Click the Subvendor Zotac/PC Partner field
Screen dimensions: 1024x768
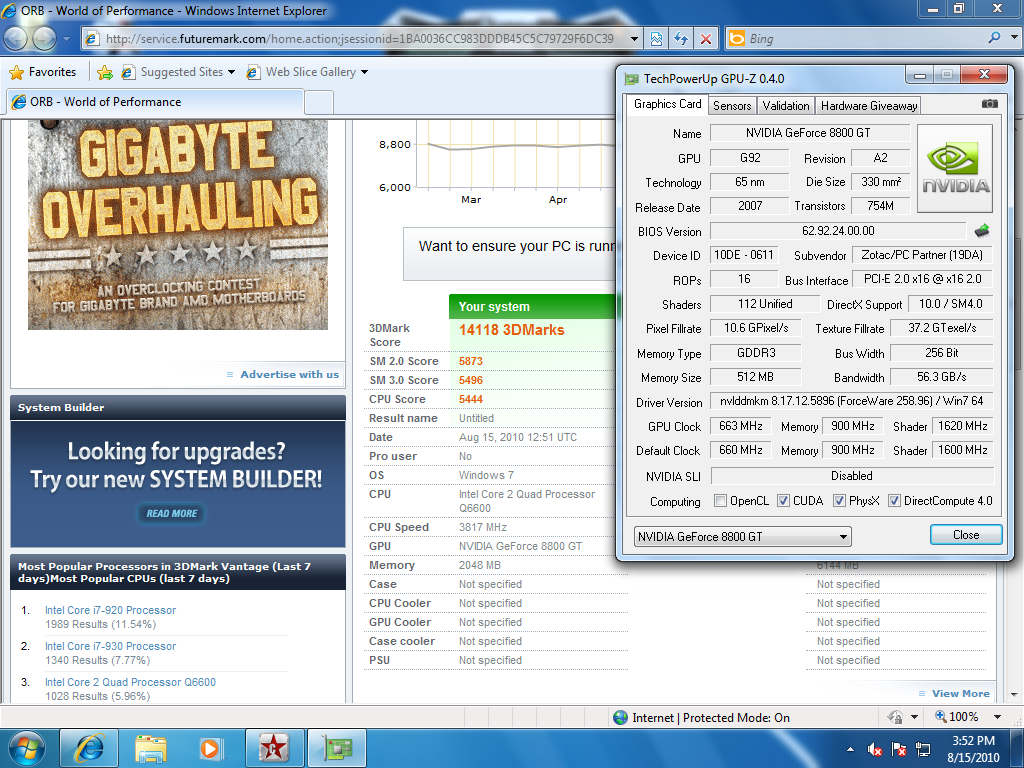(x=922, y=255)
